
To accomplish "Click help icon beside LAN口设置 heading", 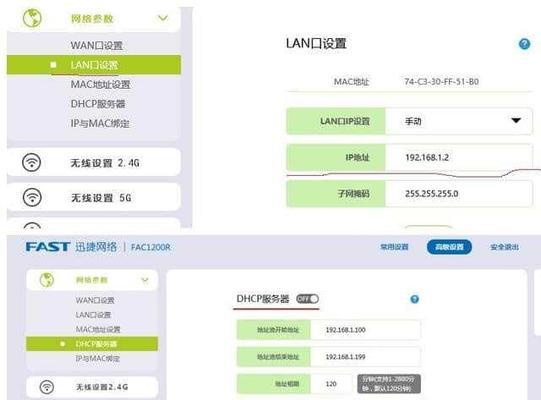I will point(524,44).
